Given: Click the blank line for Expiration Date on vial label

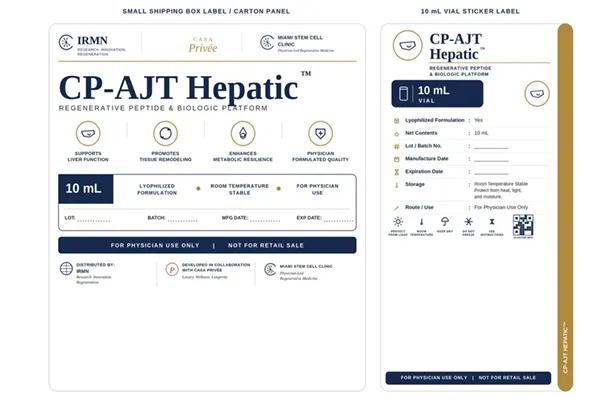Looking at the screenshot, I should point(491,173).
